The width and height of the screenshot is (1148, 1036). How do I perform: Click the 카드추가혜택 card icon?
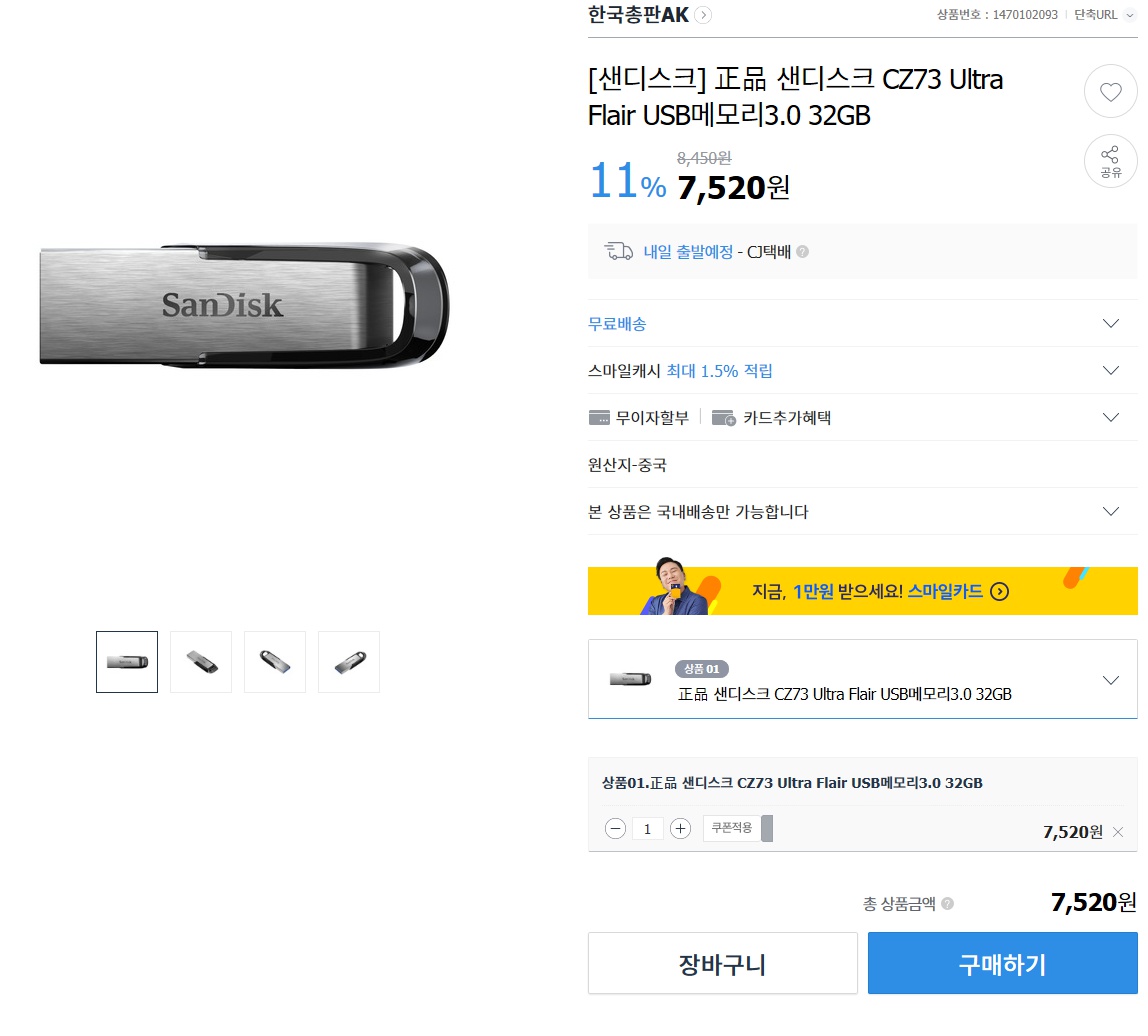(x=724, y=418)
